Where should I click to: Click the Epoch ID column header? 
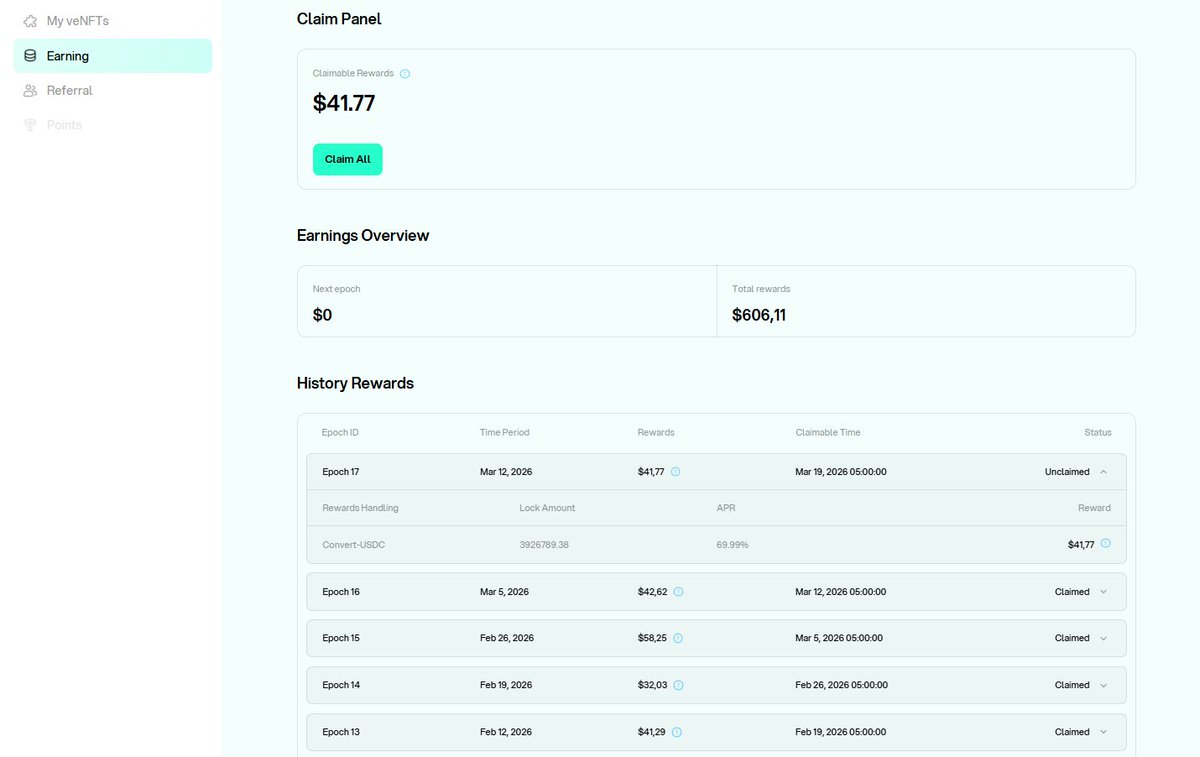click(x=340, y=433)
